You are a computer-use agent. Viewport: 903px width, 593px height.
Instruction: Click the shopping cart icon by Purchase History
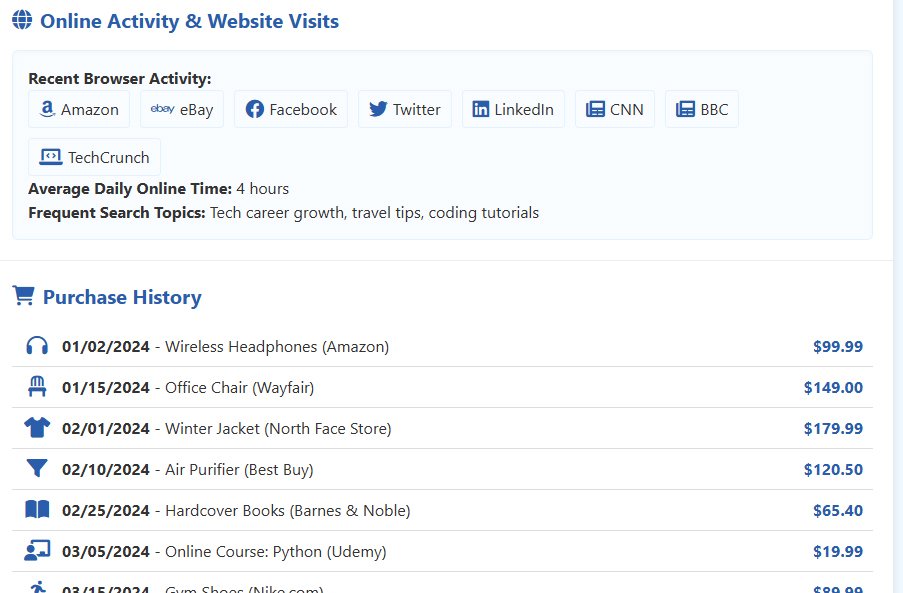point(24,295)
